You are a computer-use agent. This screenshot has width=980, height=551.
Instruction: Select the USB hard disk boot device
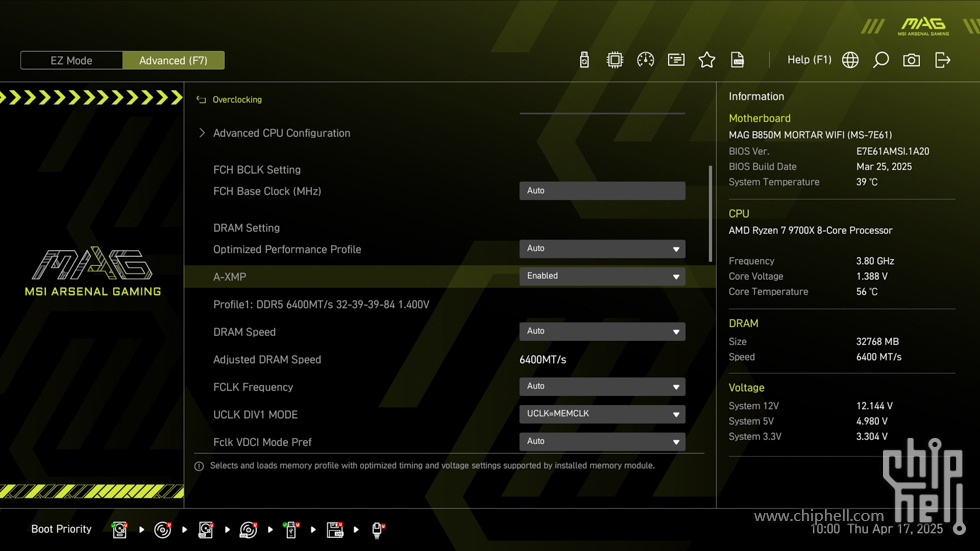(206, 530)
